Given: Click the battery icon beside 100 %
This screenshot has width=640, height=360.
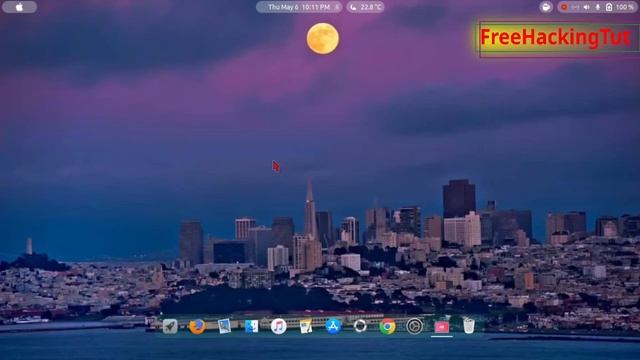Looking at the screenshot, I should coord(609,7).
